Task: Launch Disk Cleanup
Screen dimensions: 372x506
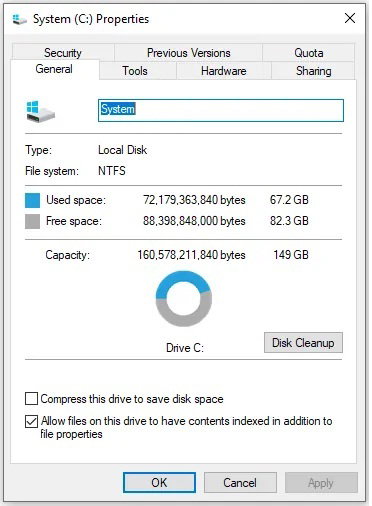Action: [303, 343]
